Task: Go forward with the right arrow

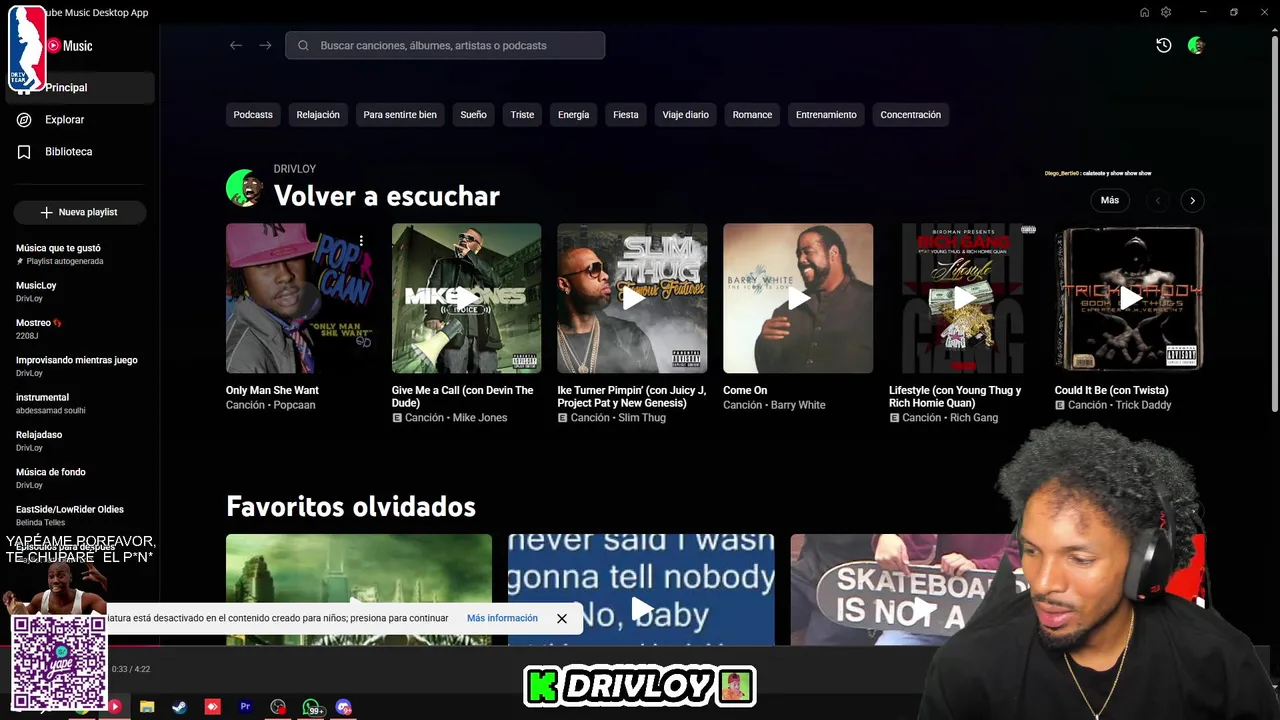Action: tap(265, 45)
